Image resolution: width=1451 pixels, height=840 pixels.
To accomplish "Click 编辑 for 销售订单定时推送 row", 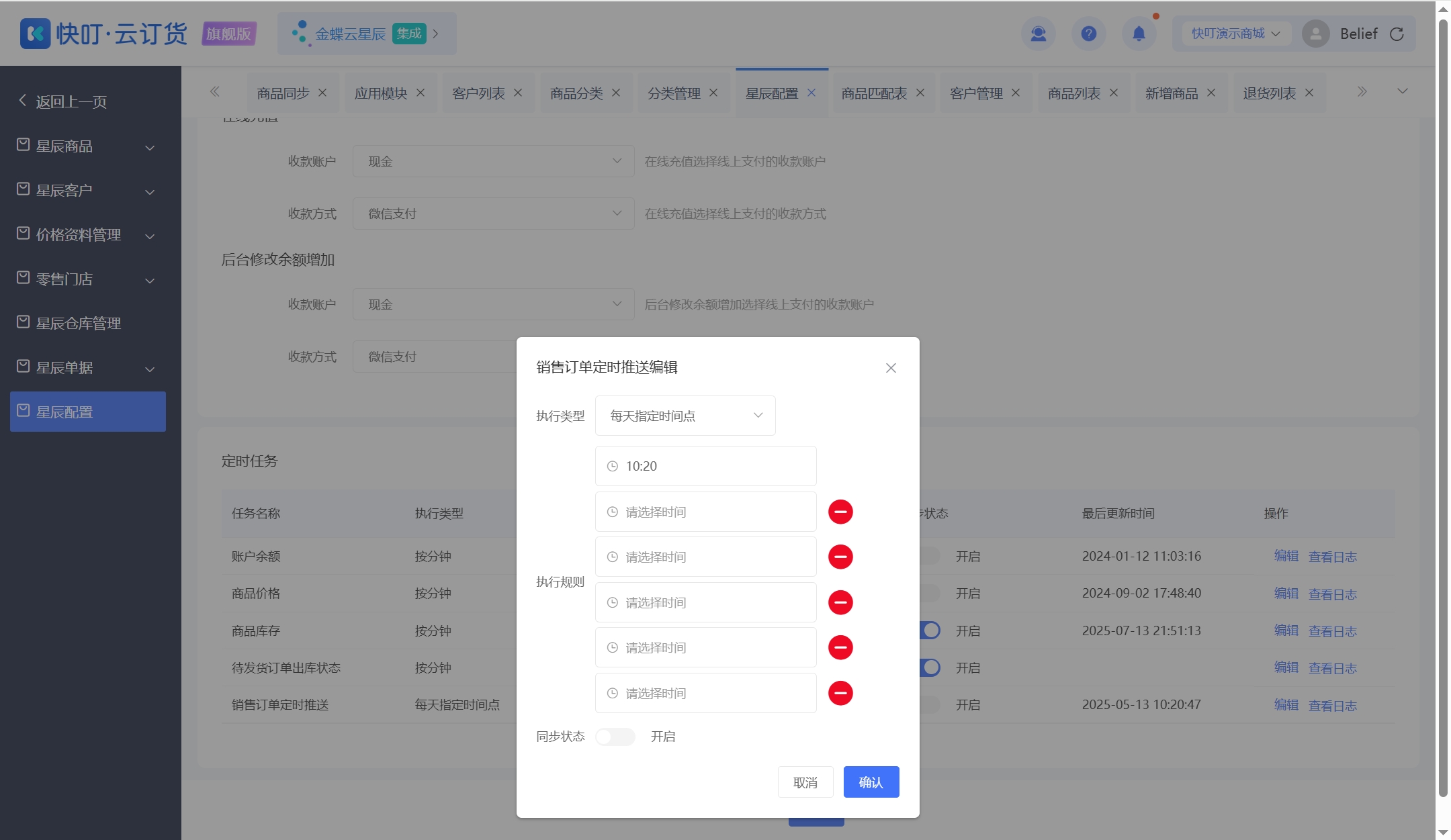I will [x=1286, y=705].
